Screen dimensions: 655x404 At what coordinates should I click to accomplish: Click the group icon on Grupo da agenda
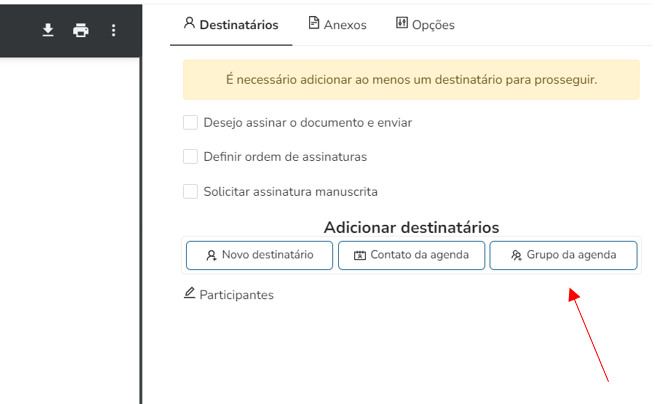click(516, 255)
